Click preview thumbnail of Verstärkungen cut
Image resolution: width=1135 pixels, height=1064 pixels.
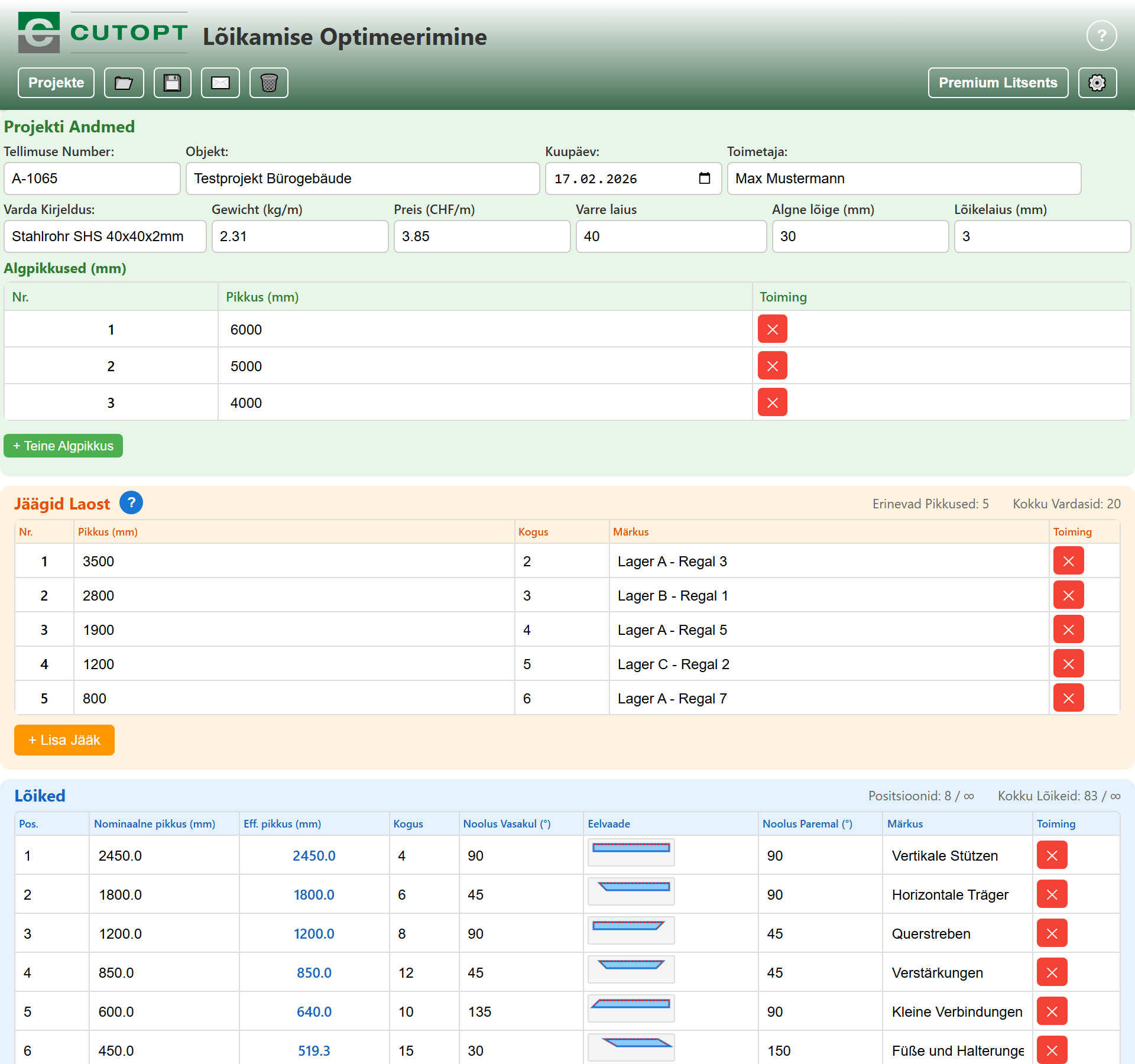click(631, 969)
